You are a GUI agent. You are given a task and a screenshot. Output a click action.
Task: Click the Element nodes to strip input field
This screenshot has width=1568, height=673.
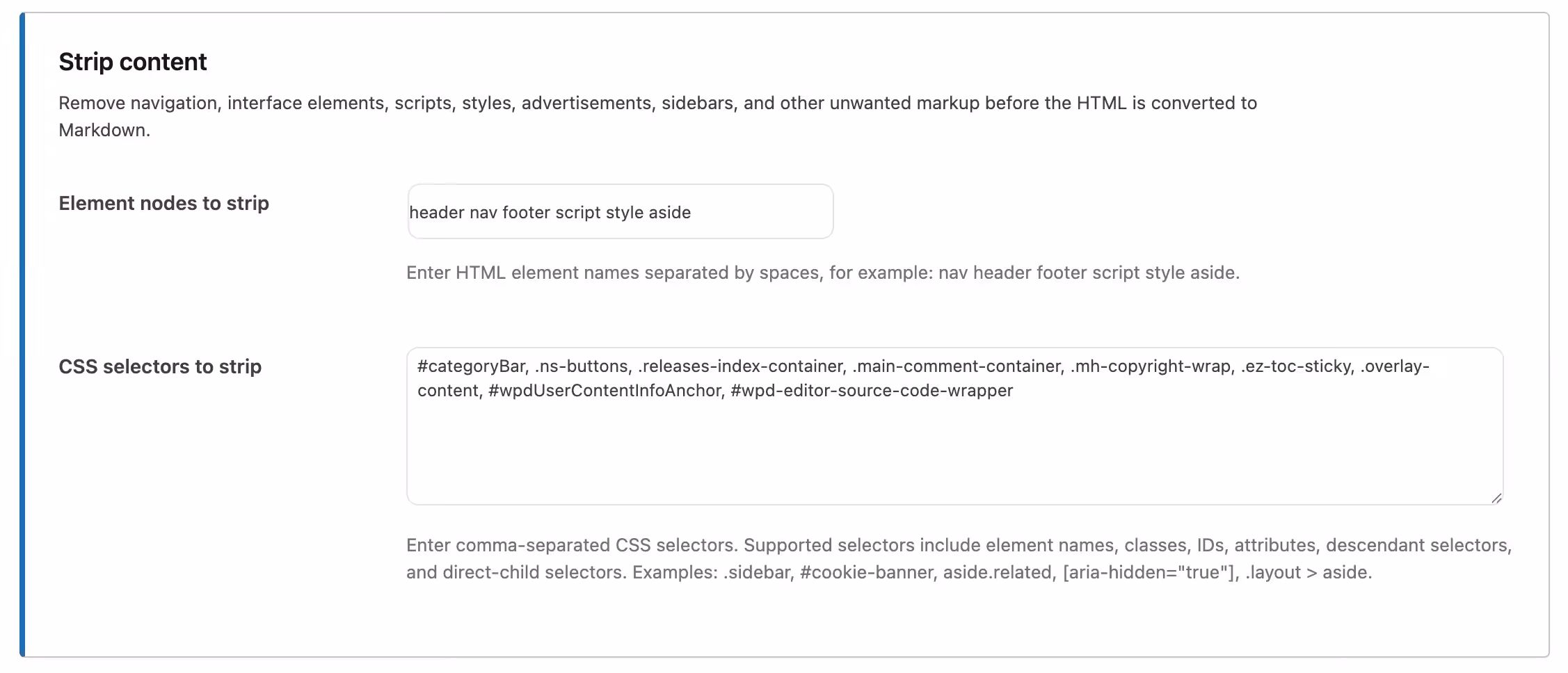click(621, 211)
